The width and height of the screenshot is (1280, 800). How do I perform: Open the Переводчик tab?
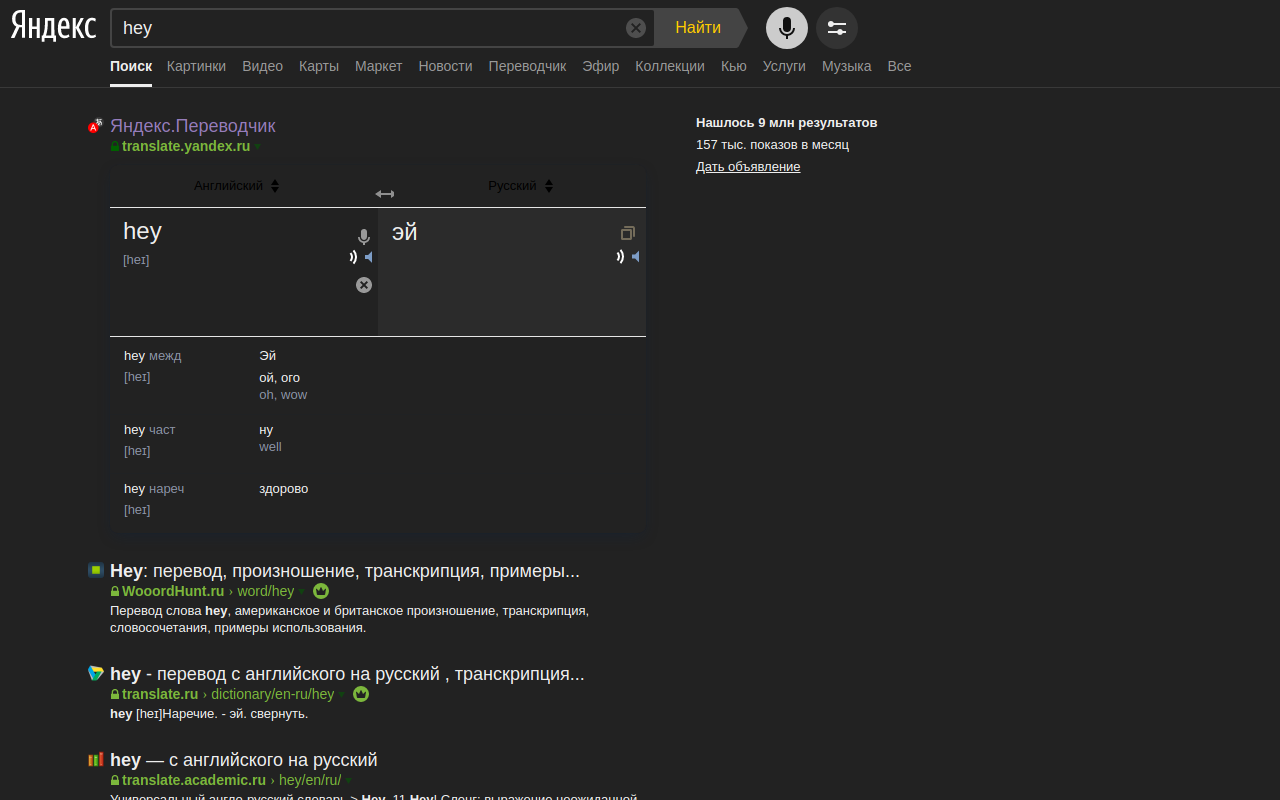click(527, 66)
